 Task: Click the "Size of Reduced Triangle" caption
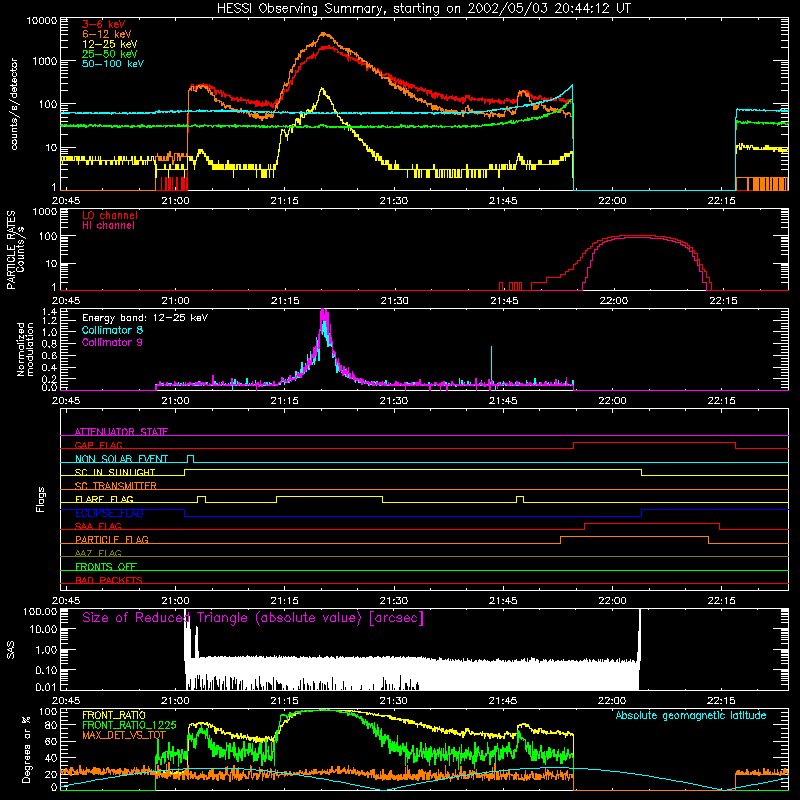[x=253, y=618]
